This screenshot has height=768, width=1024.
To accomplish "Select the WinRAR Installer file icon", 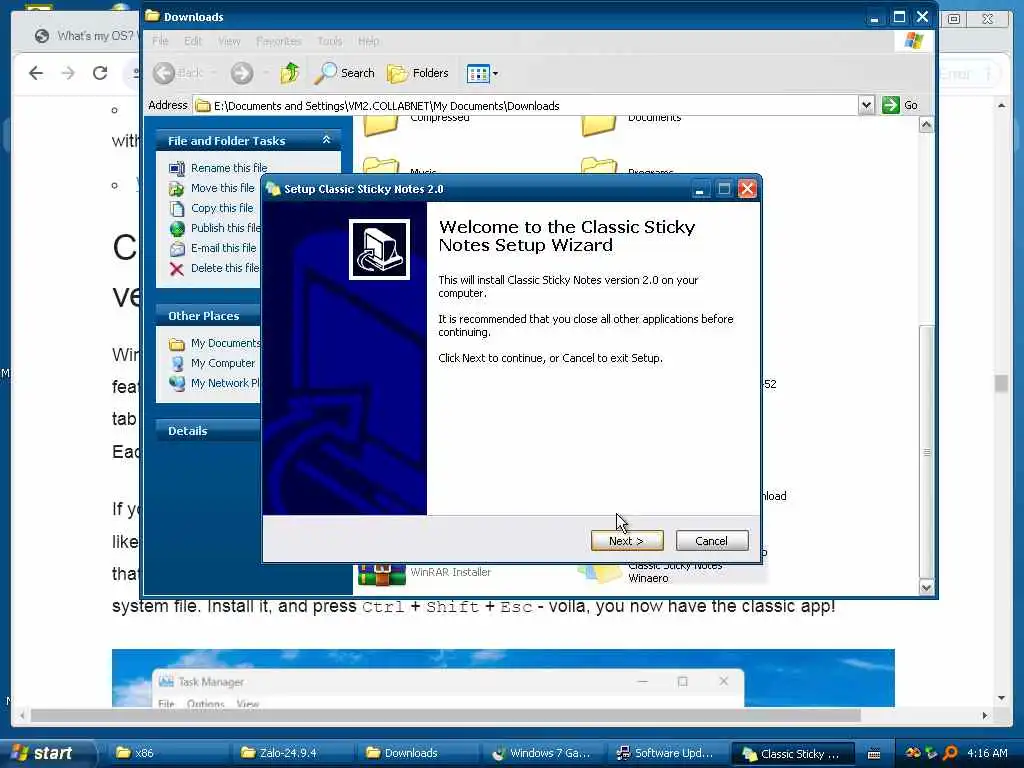I will [x=381, y=575].
